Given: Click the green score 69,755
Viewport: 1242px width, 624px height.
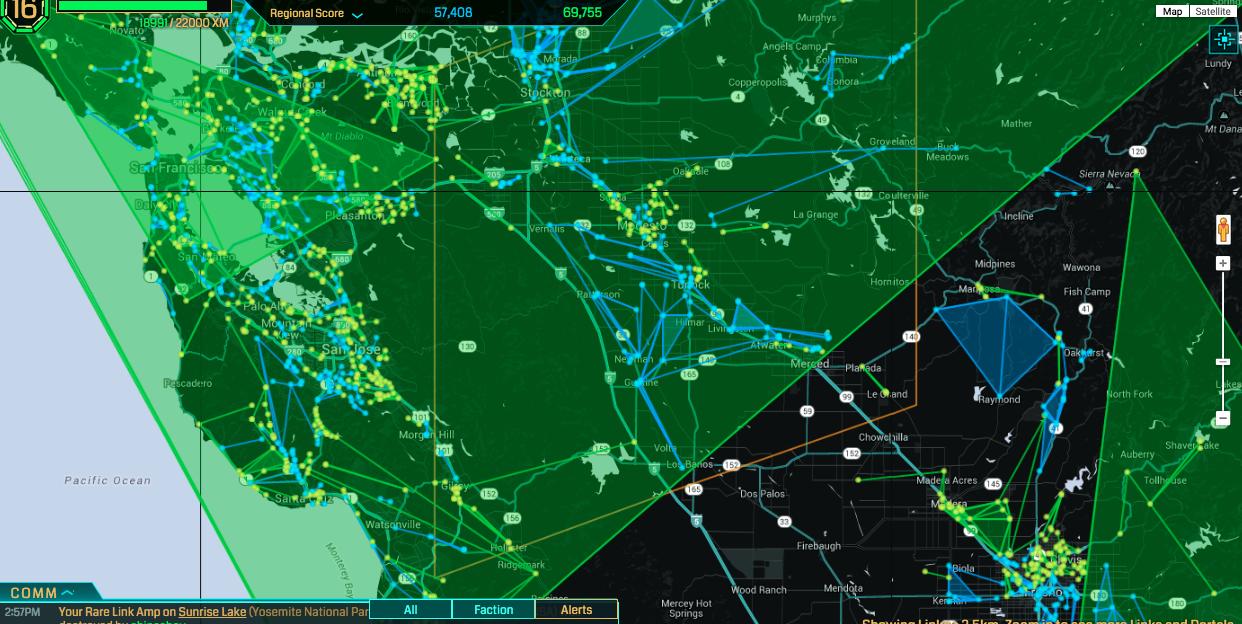Looking at the screenshot, I should pyautogui.click(x=582, y=13).
